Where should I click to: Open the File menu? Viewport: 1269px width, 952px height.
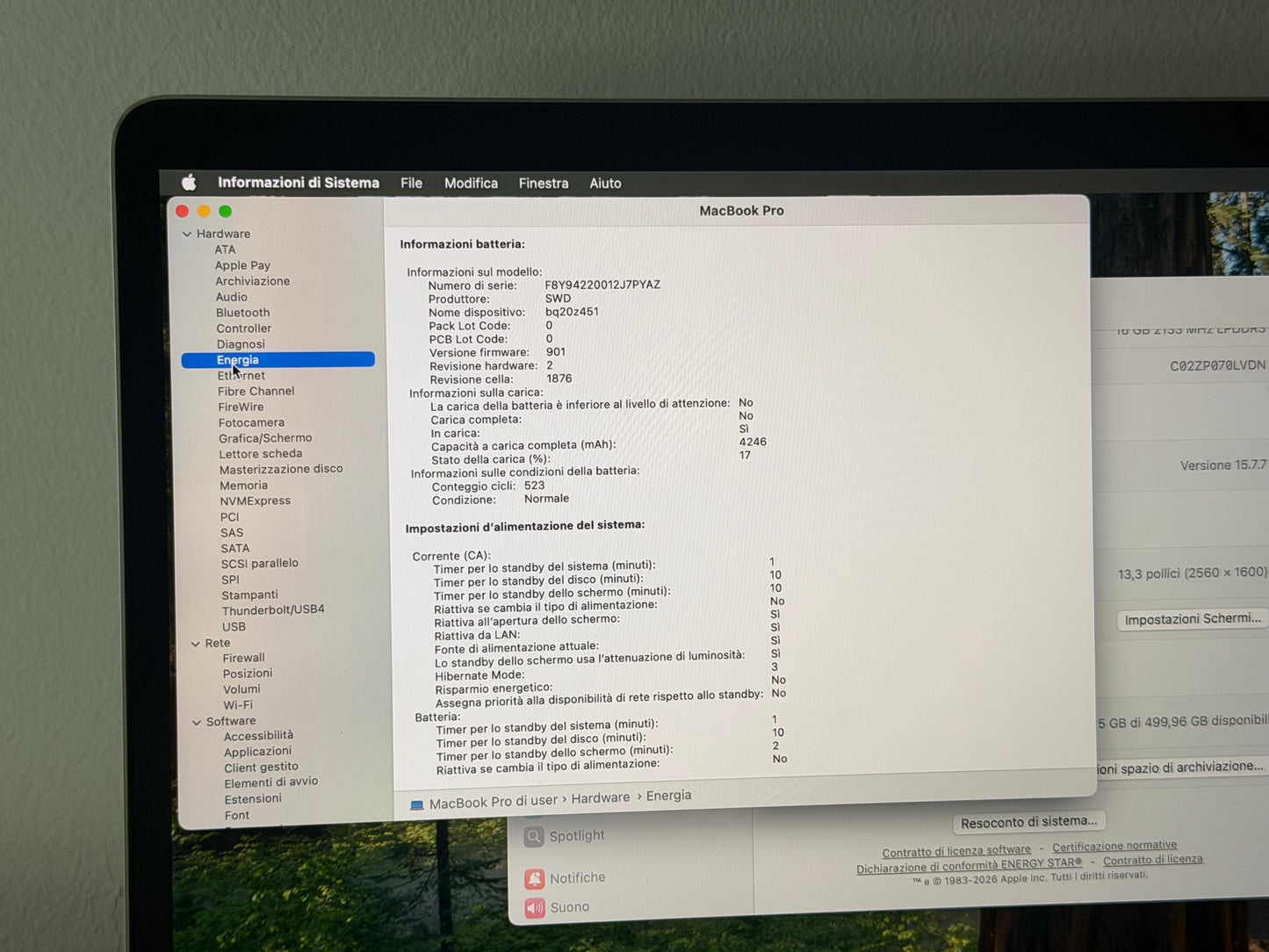pyautogui.click(x=411, y=184)
